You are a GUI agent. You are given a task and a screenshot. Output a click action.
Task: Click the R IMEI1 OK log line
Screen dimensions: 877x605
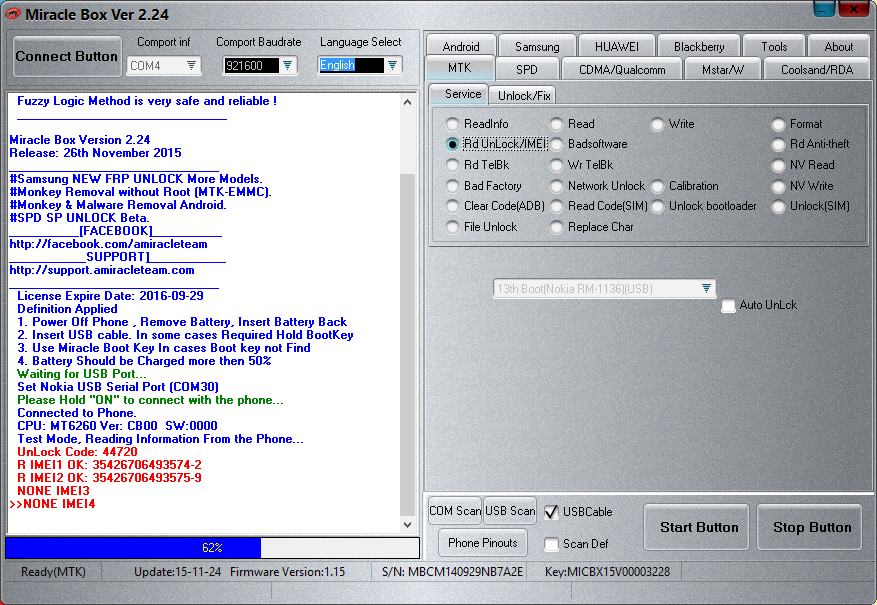[x=109, y=465]
